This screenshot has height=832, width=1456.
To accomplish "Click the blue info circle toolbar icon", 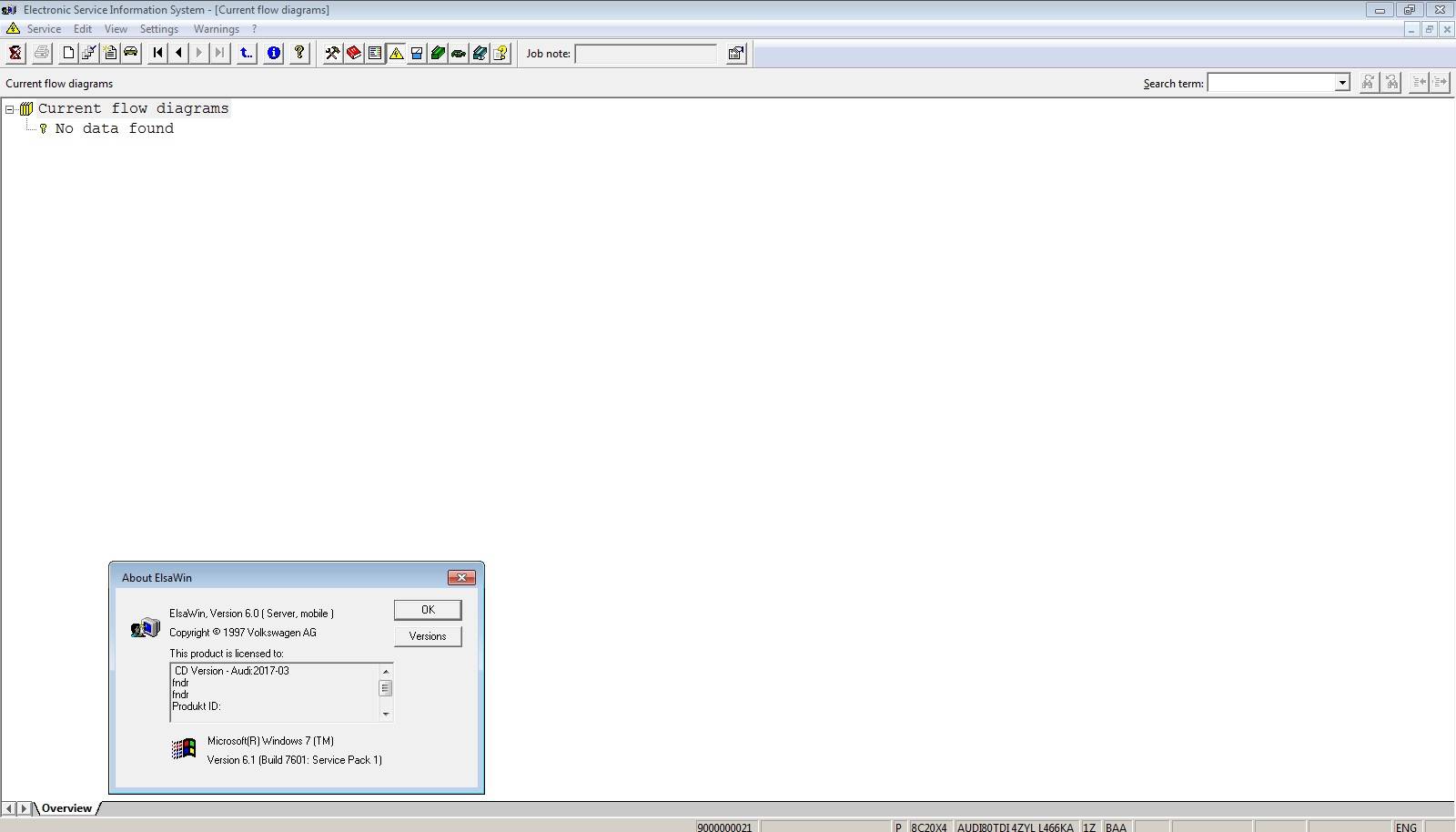I will point(273,54).
